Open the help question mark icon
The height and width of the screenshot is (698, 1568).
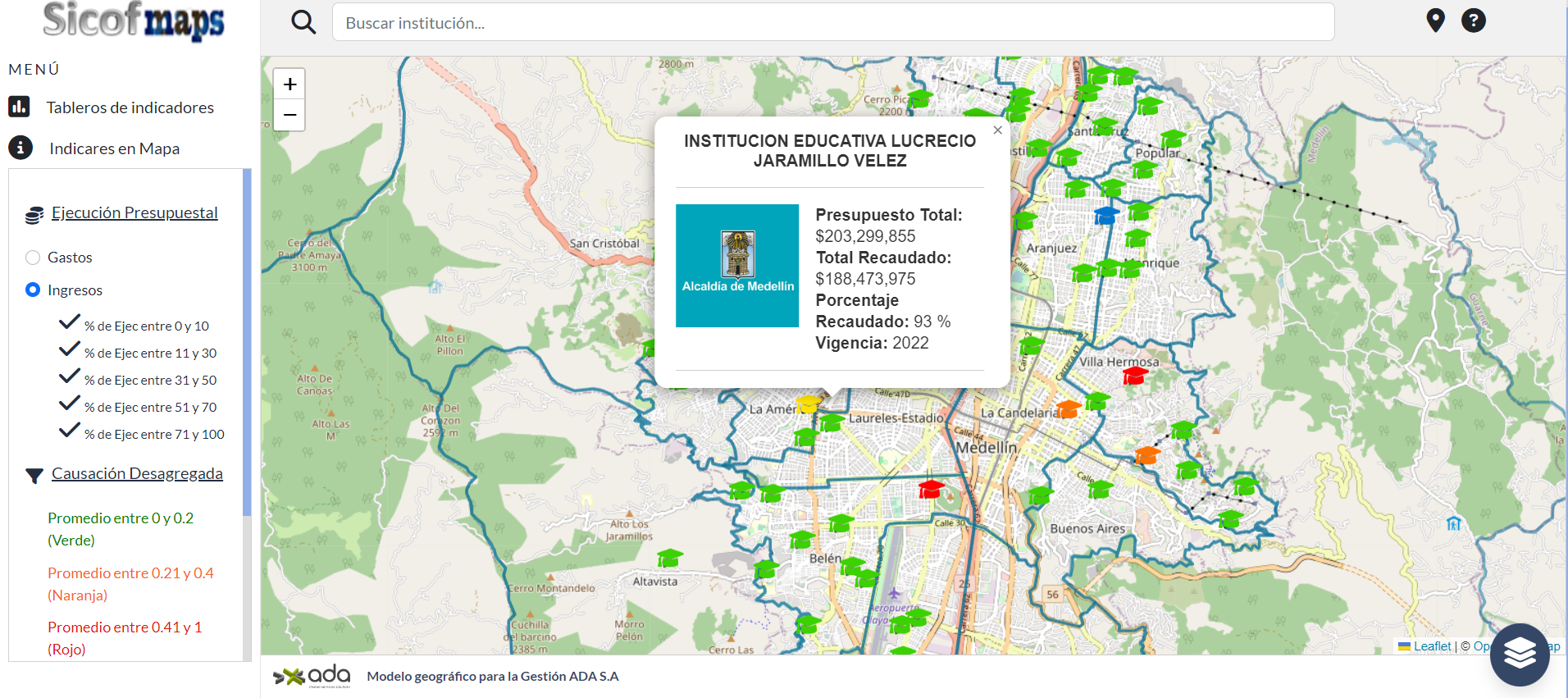click(x=1473, y=21)
